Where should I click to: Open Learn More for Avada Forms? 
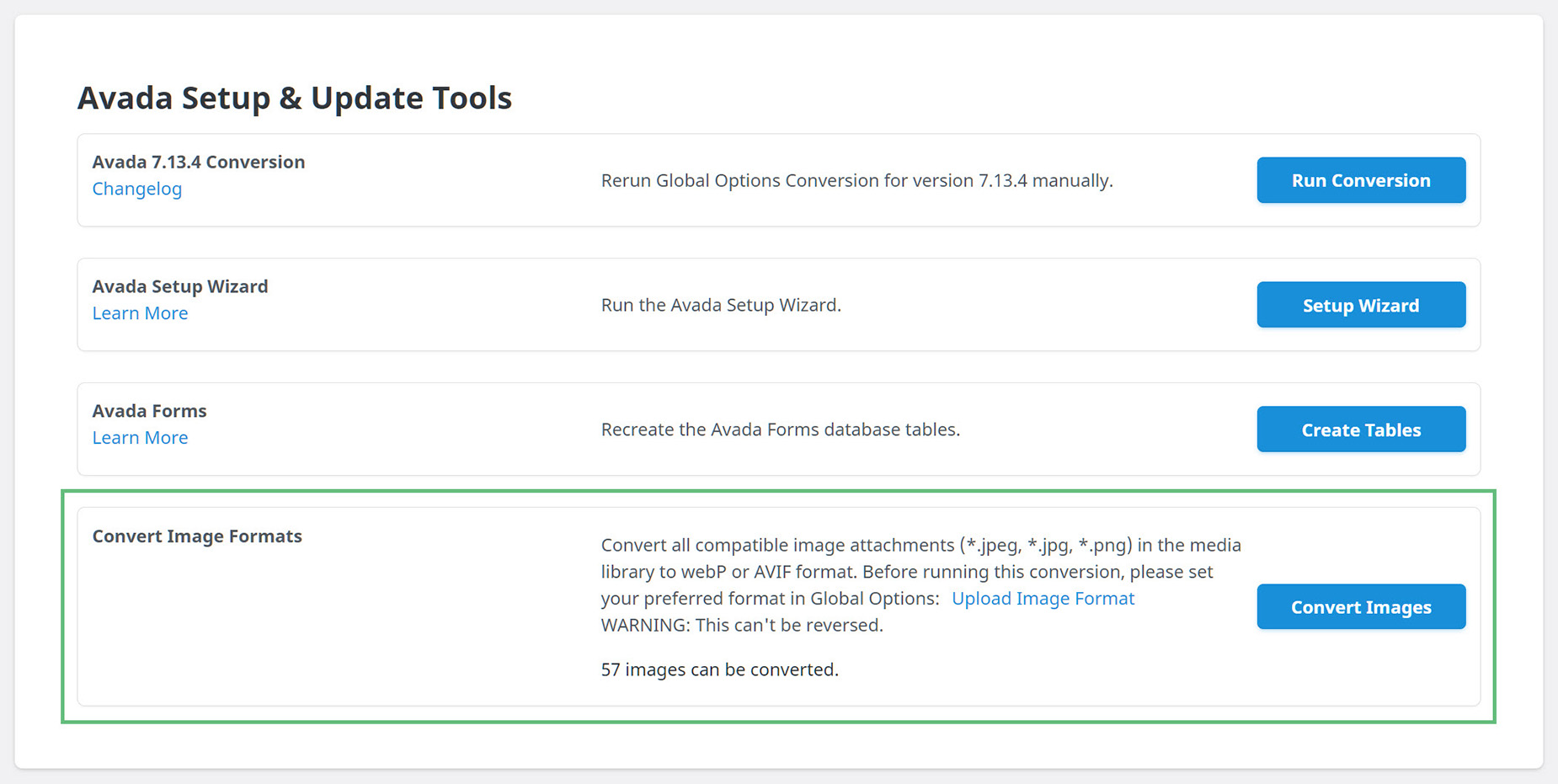coord(140,437)
